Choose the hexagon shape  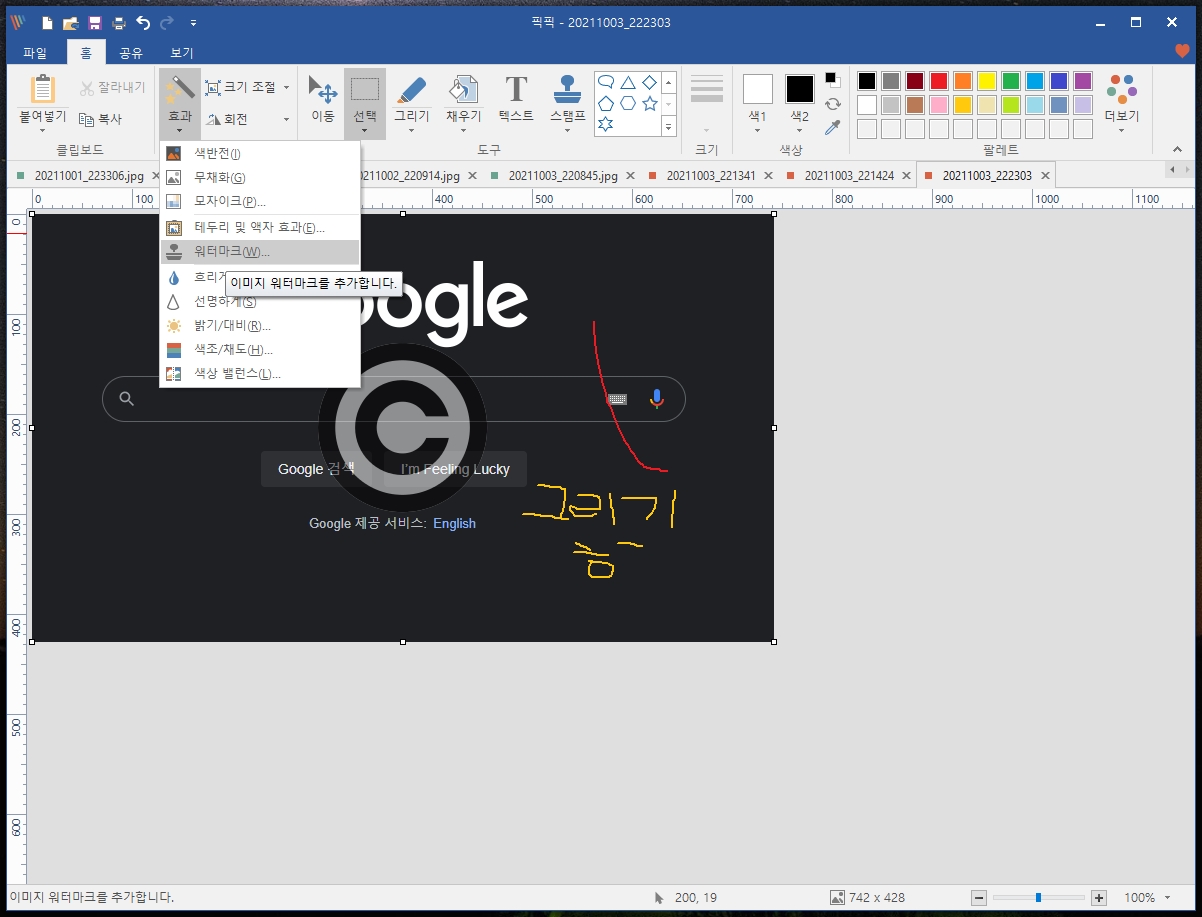coord(628,103)
